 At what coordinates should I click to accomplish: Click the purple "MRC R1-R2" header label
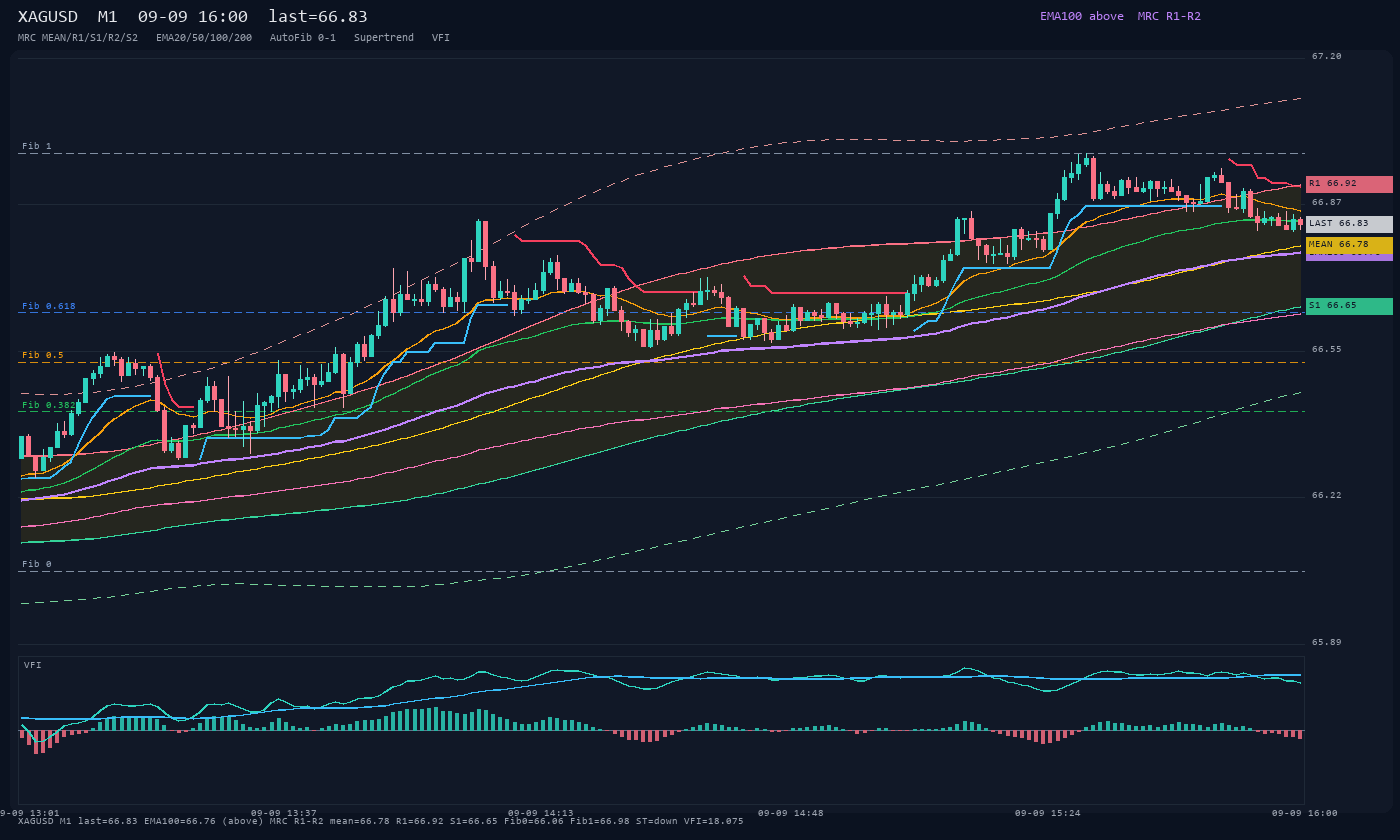click(1169, 16)
